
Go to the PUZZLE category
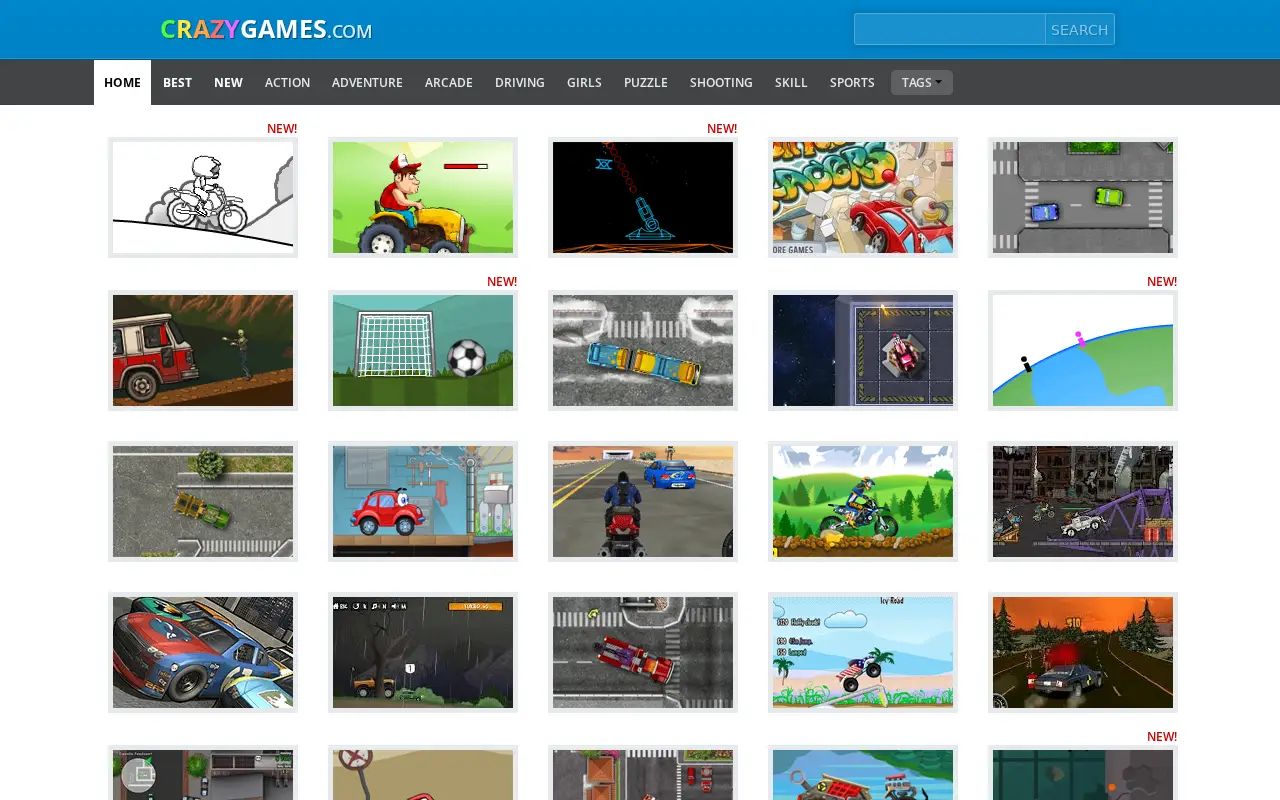coord(646,82)
